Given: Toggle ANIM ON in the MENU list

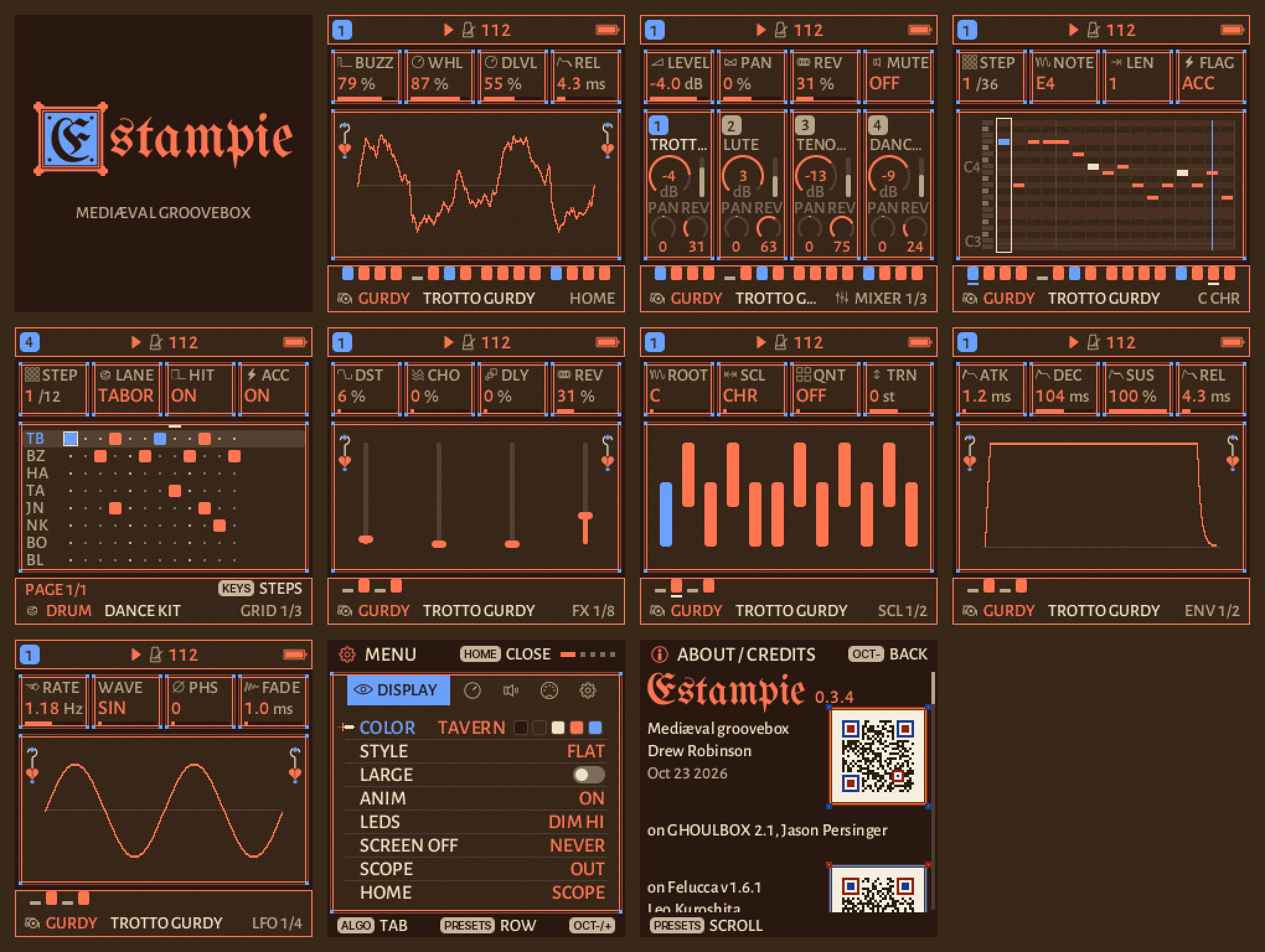Looking at the screenshot, I should 476,798.
